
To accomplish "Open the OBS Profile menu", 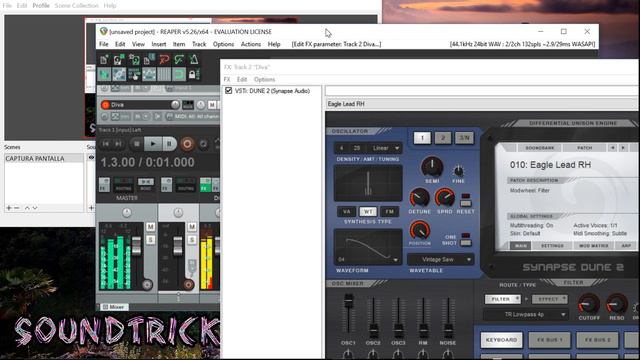I will (41, 6).
